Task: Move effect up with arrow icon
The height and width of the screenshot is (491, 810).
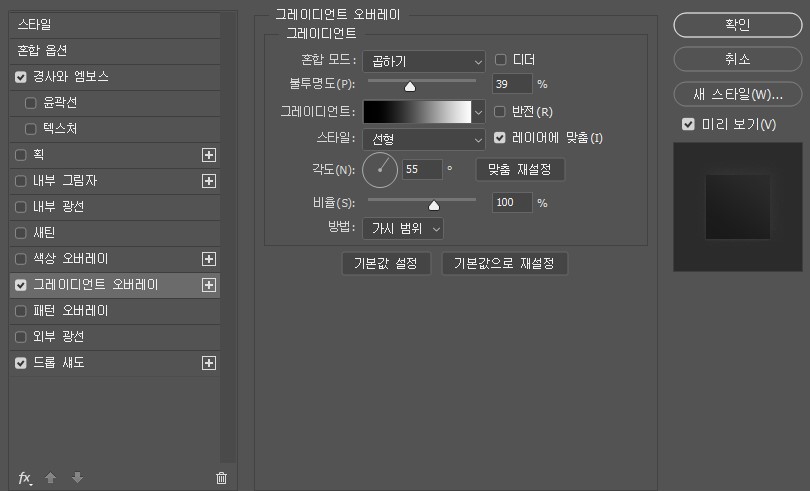Action: pos(51,478)
